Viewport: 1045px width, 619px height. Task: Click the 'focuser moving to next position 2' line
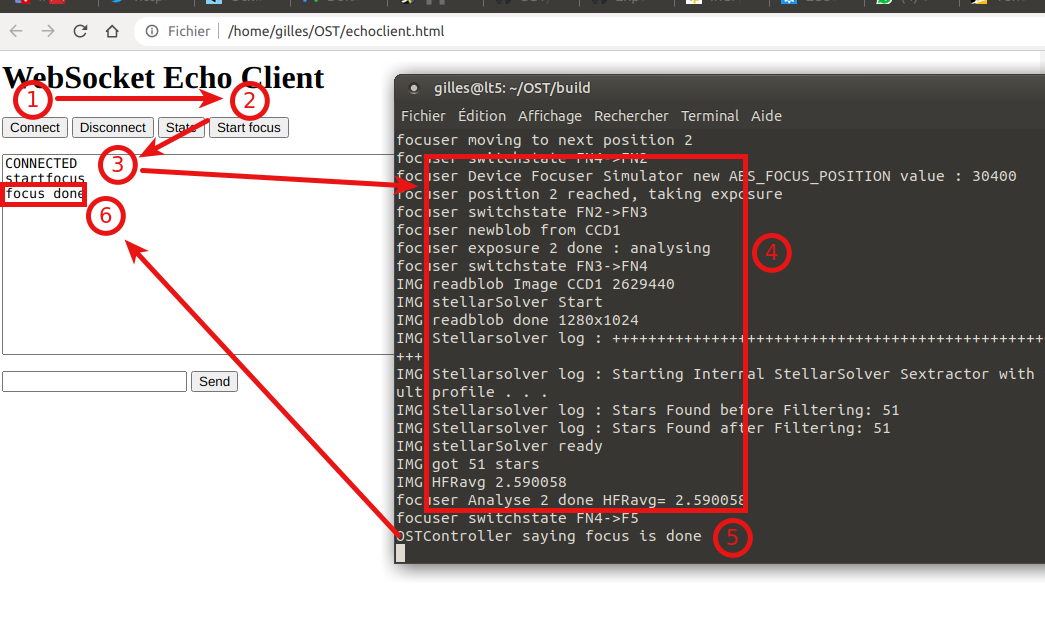tap(544, 140)
